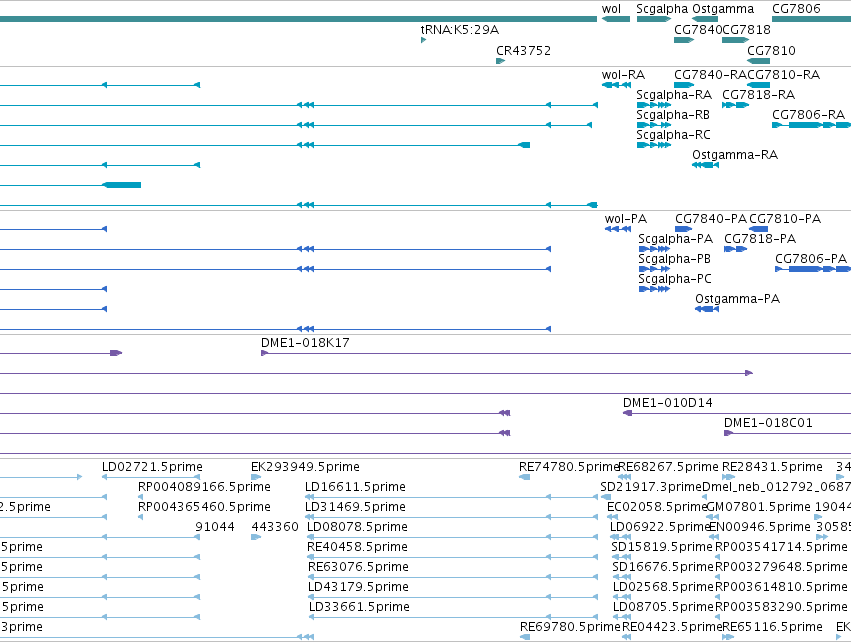Select the LD43179.5prime EST alignment

(453, 597)
